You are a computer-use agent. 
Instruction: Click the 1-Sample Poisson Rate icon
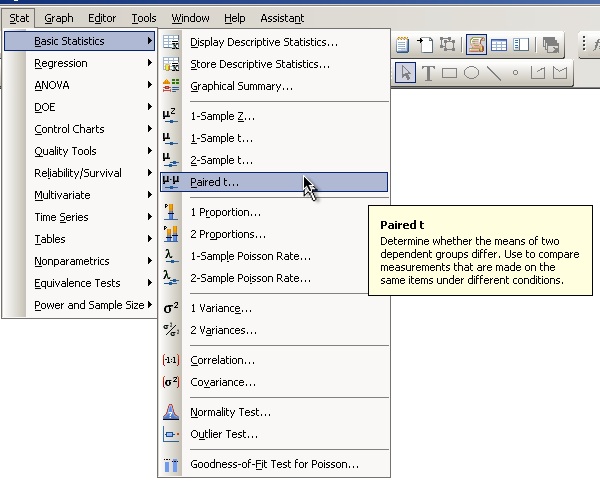[x=171, y=256]
